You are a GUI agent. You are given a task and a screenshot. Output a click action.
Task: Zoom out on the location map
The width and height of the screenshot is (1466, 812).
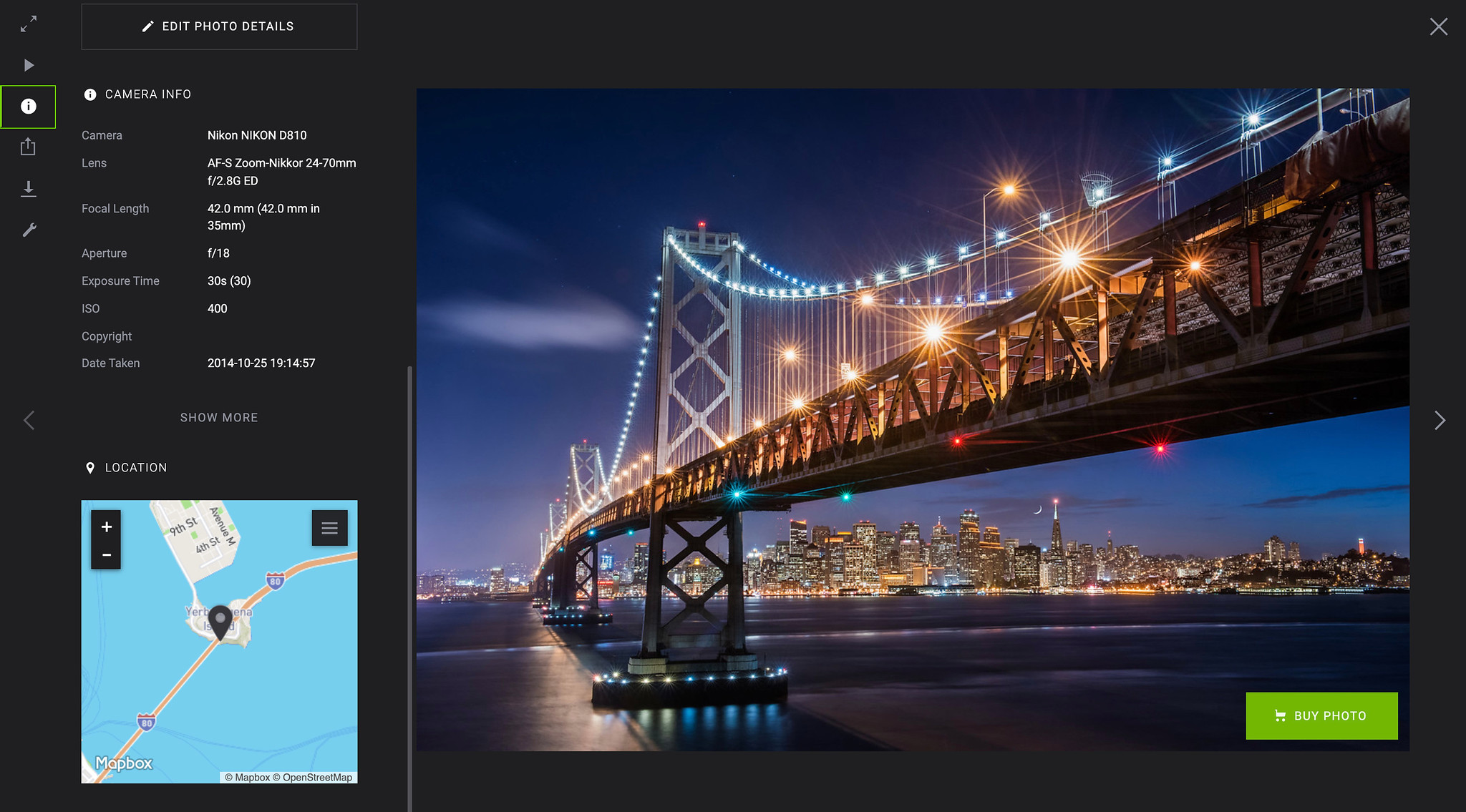click(106, 554)
